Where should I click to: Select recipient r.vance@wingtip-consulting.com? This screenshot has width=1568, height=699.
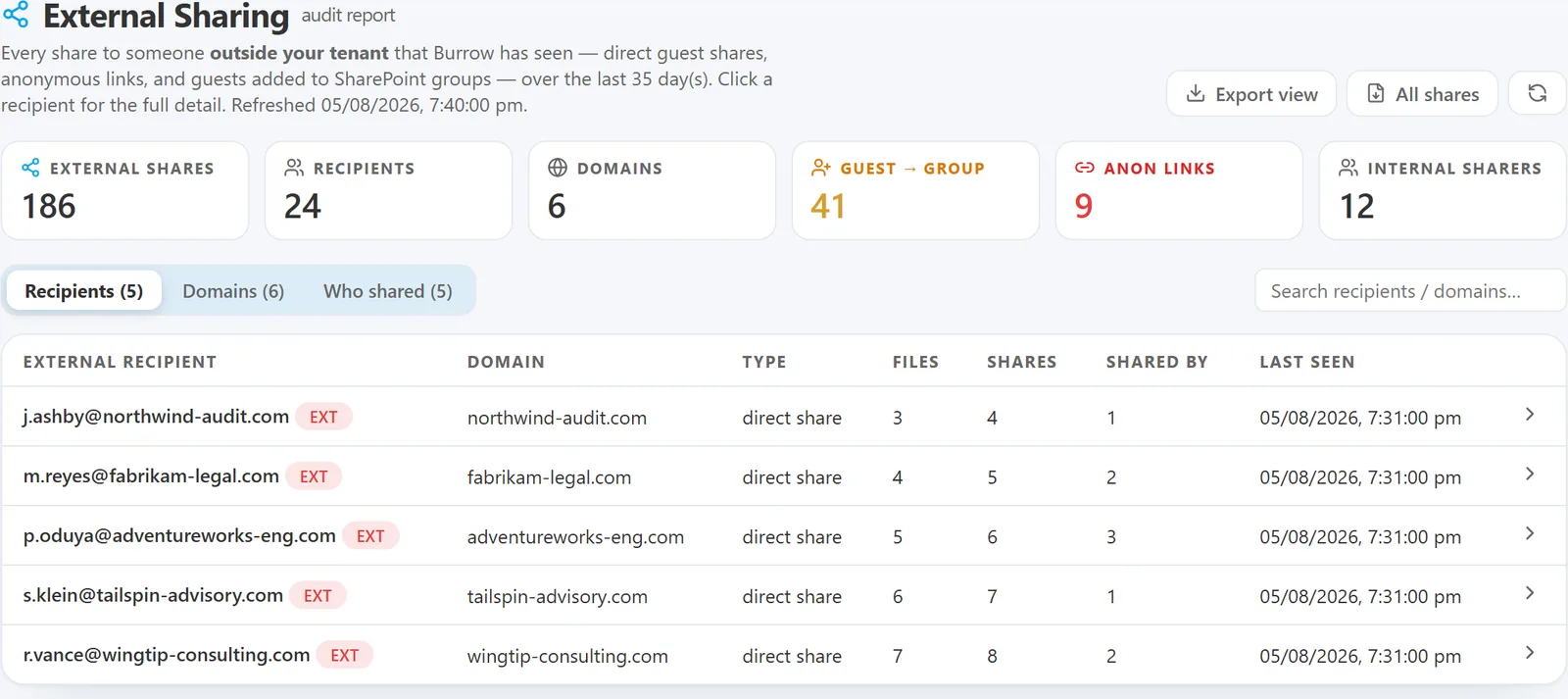[x=167, y=656]
